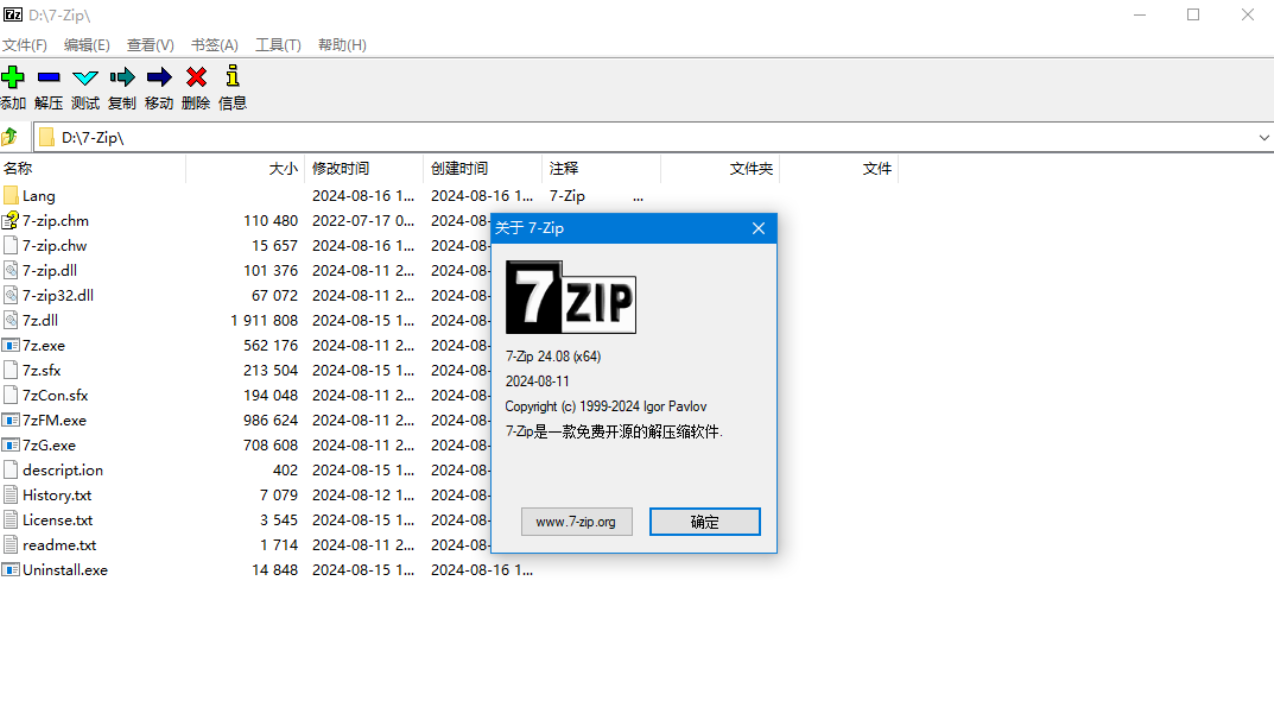This screenshot has height=706, width=1276.
Task: Click the size value 1 911 808
Action: [x=264, y=320]
